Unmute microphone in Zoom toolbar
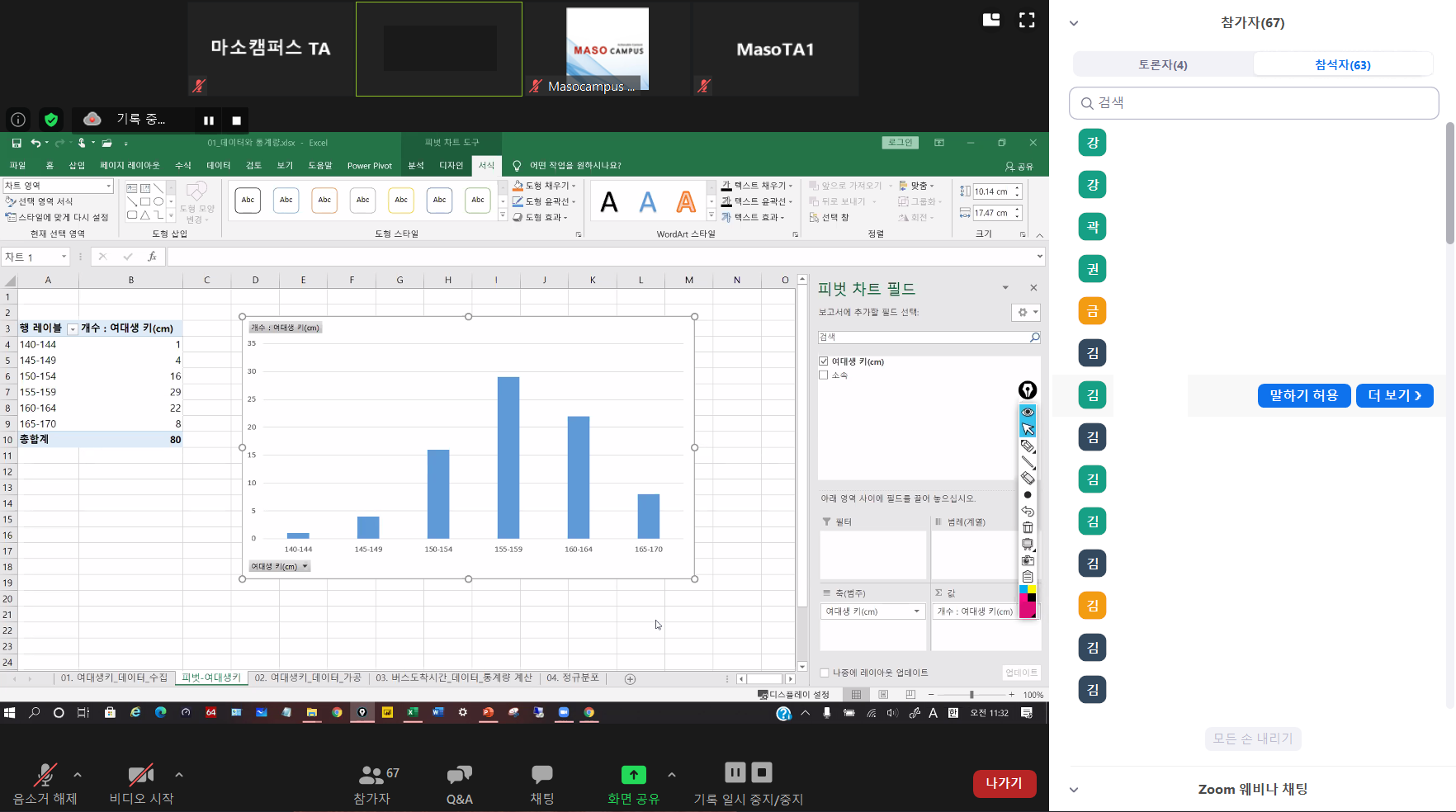 pos(45,775)
